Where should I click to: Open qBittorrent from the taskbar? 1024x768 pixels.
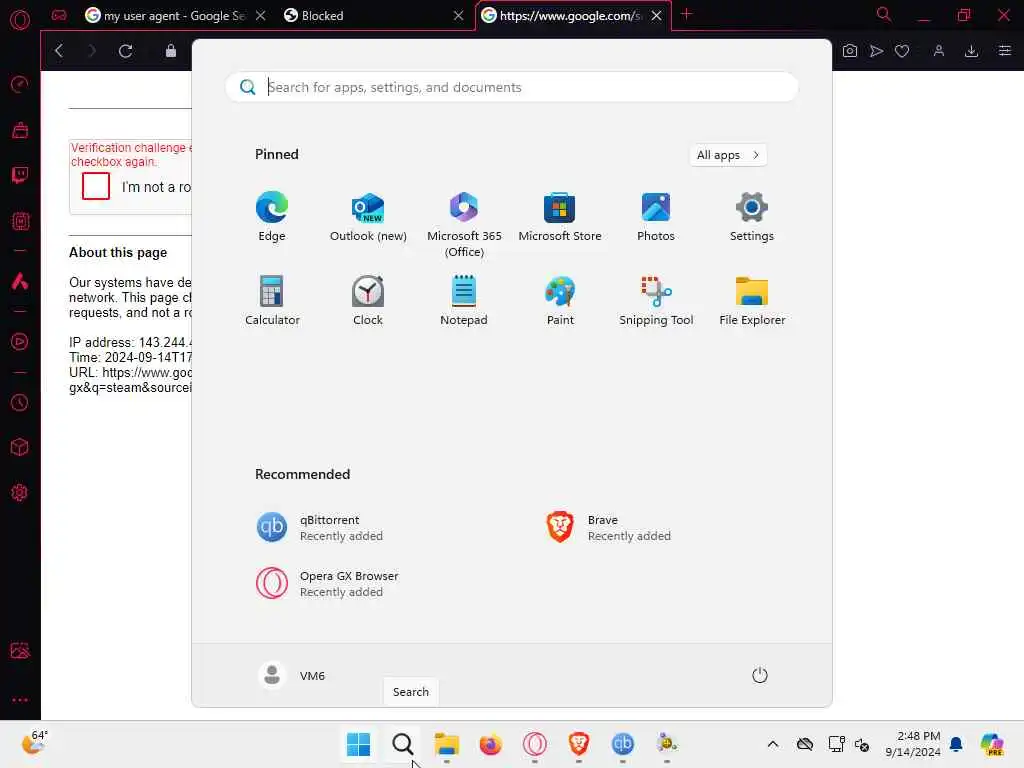(622, 744)
